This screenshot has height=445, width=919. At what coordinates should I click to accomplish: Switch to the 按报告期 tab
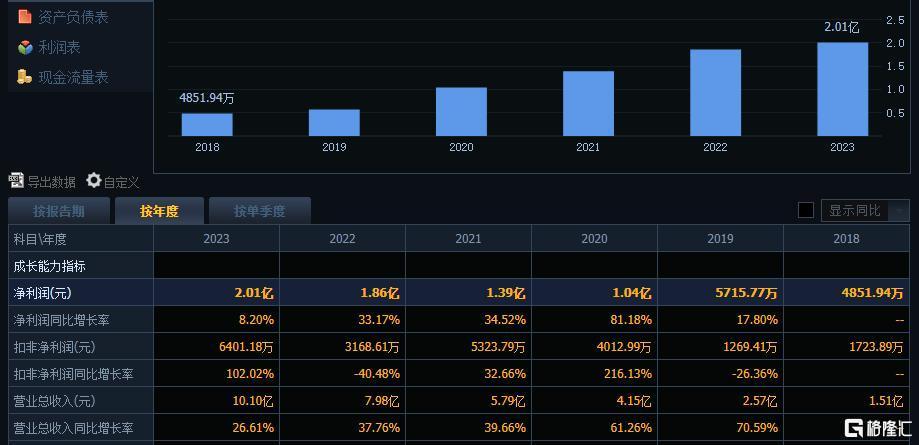coord(58,211)
